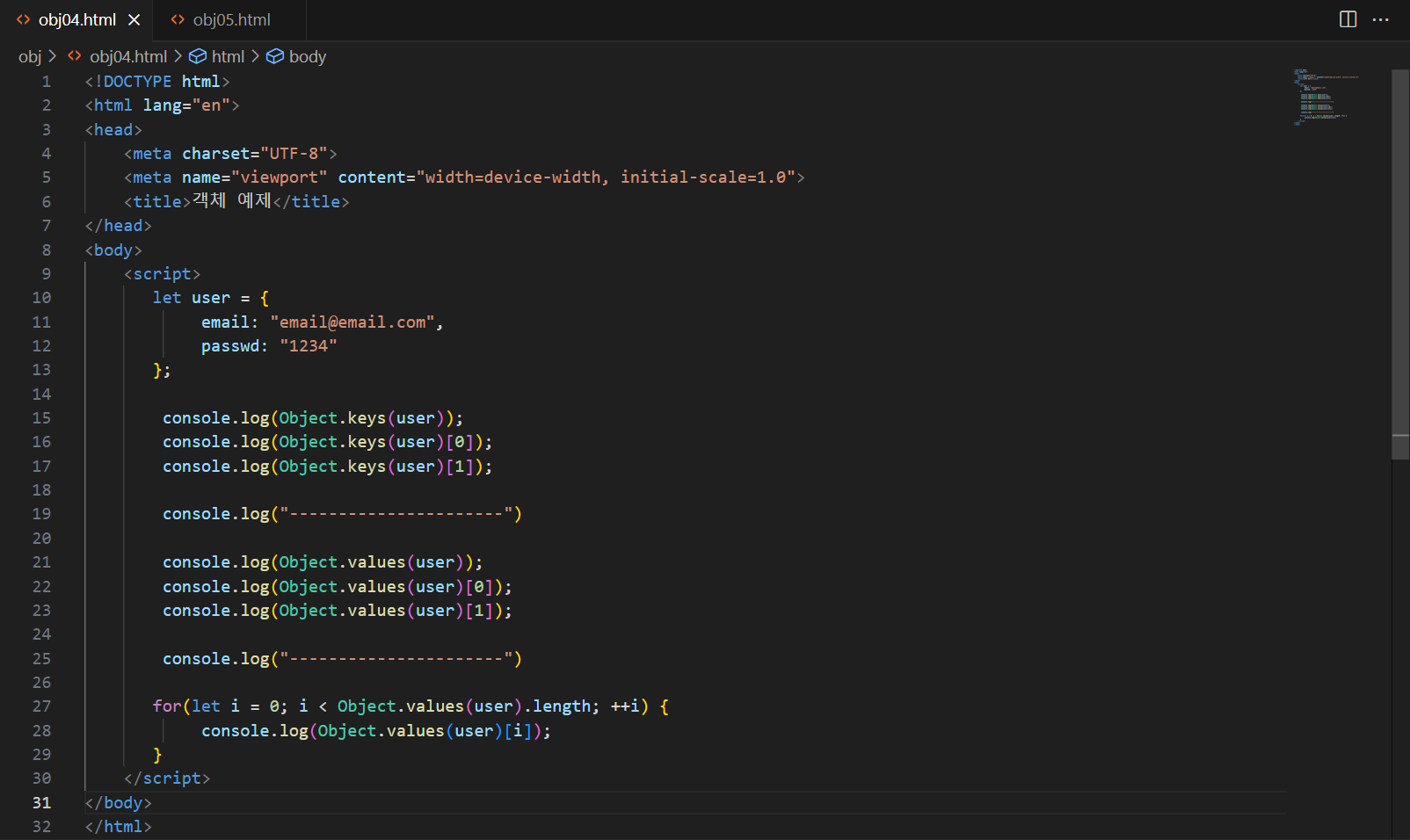
Task: Click the Object.values(user)[i] line
Action: coord(376,731)
